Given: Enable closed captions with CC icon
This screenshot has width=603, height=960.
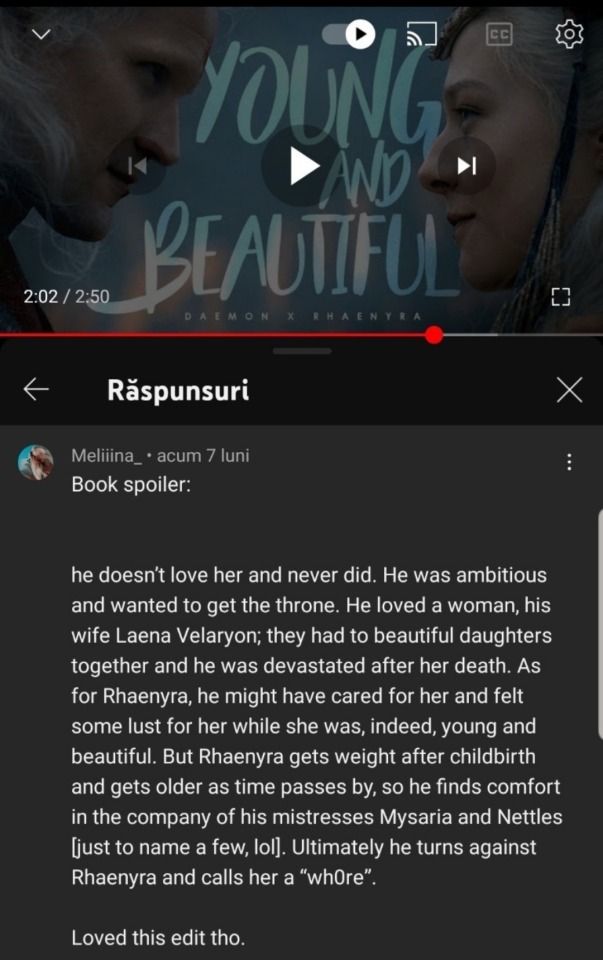Looking at the screenshot, I should (x=499, y=34).
